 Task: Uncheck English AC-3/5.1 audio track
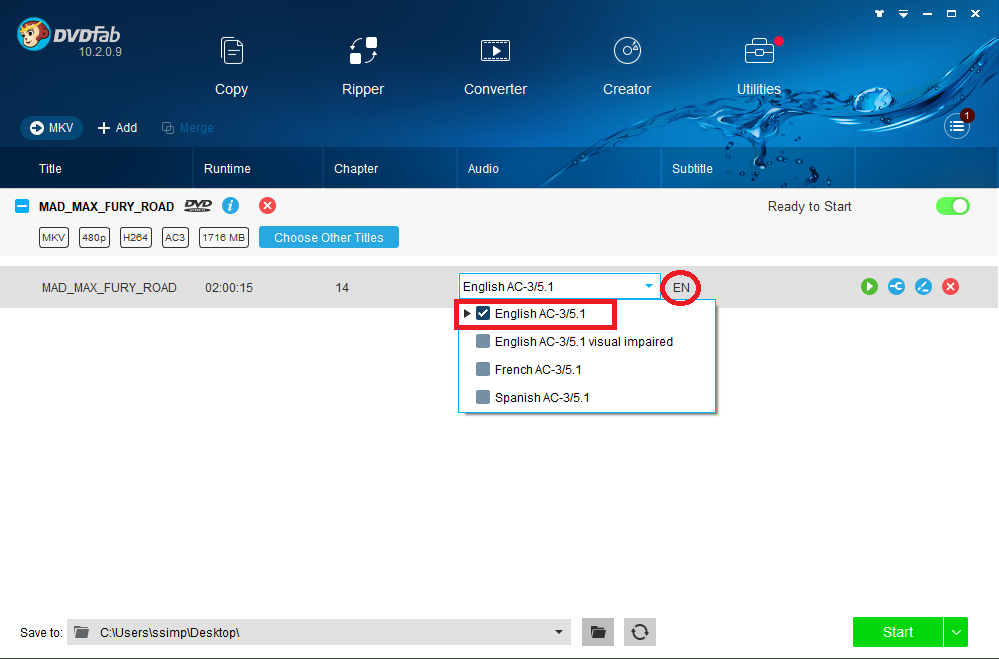click(x=483, y=314)
